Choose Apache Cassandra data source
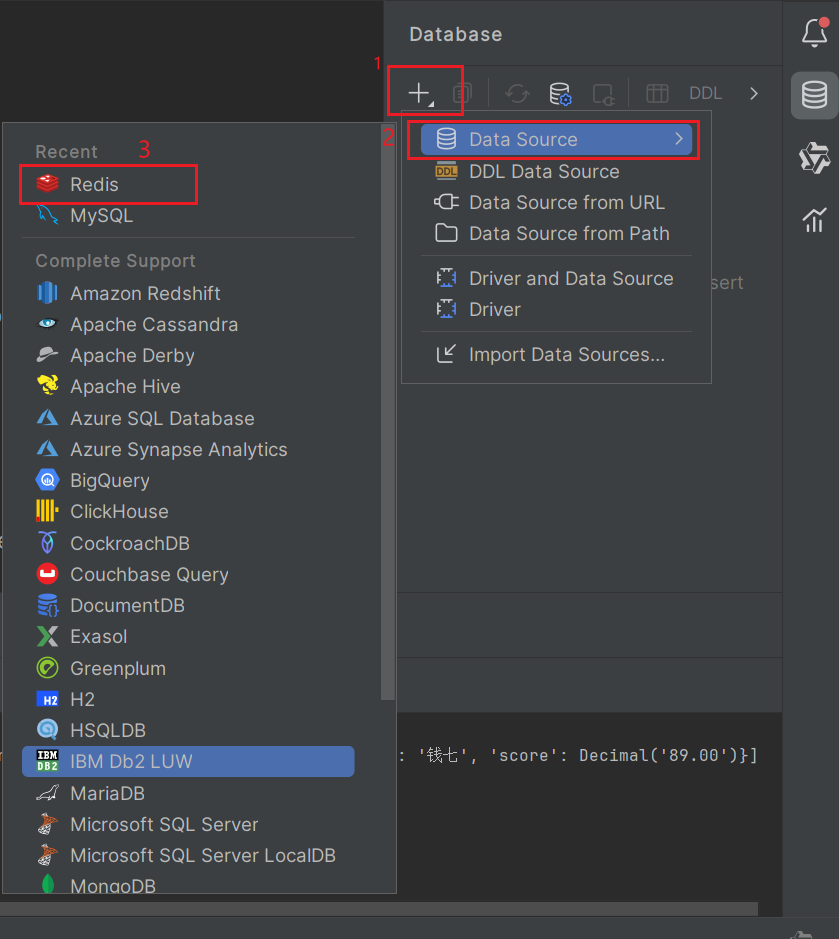Viewport: 839px width, 939px height. click(188, 325)
